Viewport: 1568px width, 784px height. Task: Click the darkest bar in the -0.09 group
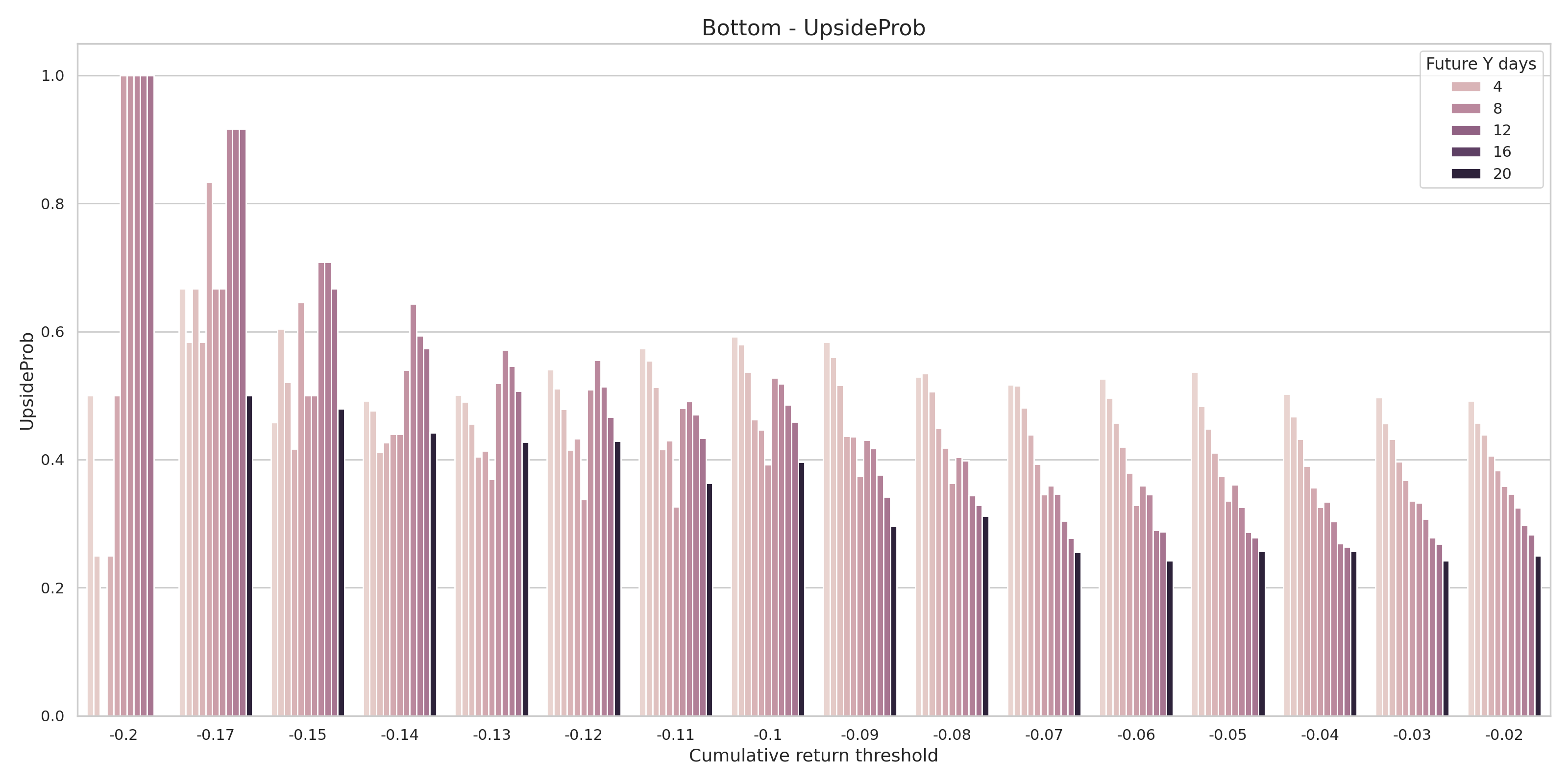[x=894, y=621]
